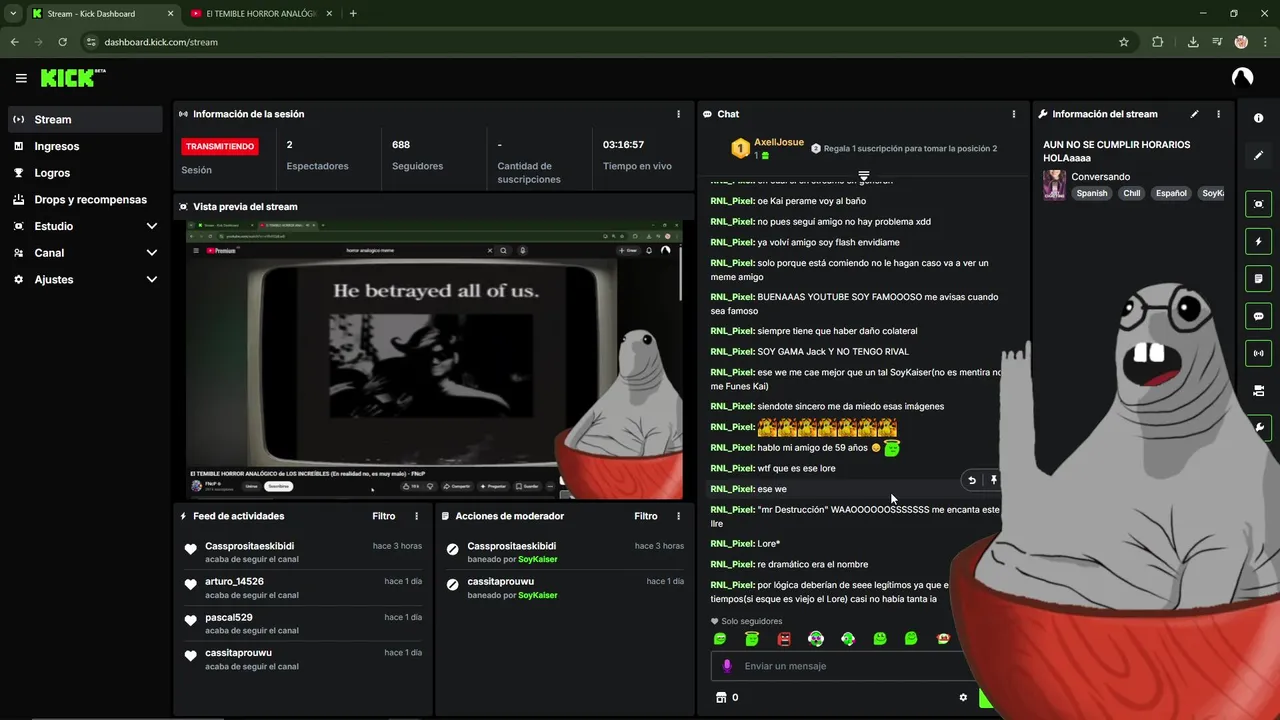Open options menu of Acciones de moderador
Image resolution: width=1280 pixels, height=720 pixels.
[679, 516]
